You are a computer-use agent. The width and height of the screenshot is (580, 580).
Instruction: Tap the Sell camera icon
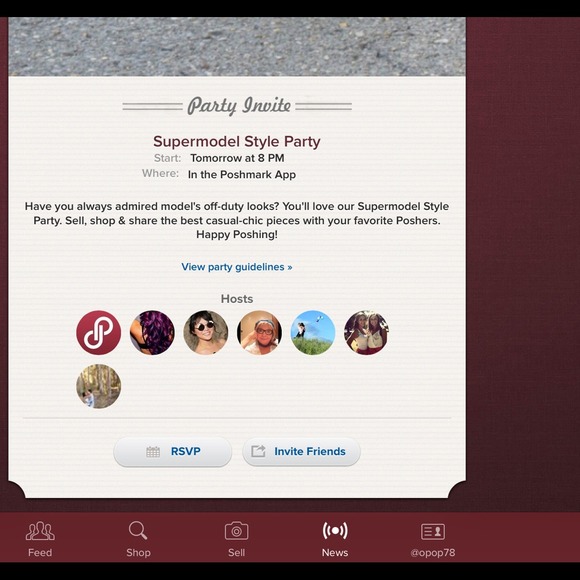pos(236,531)
